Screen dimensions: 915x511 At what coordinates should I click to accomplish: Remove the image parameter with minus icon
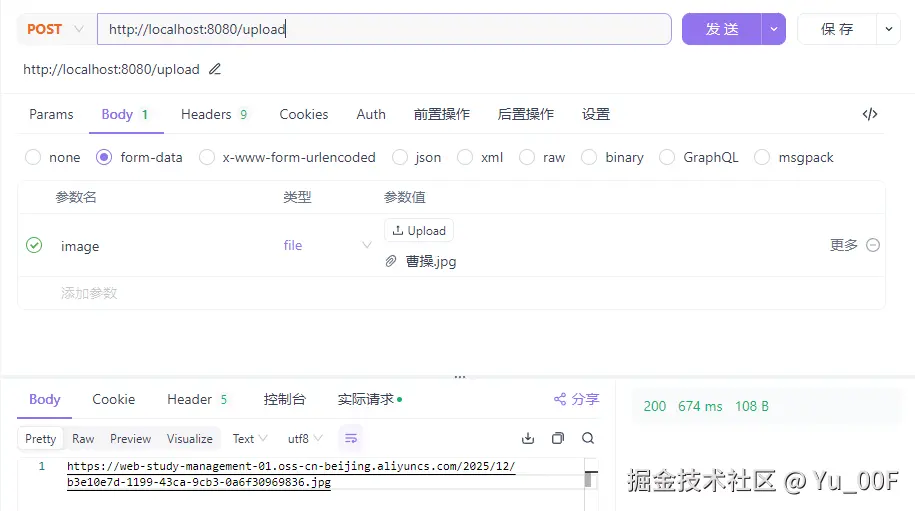click(x=873, y=245)
